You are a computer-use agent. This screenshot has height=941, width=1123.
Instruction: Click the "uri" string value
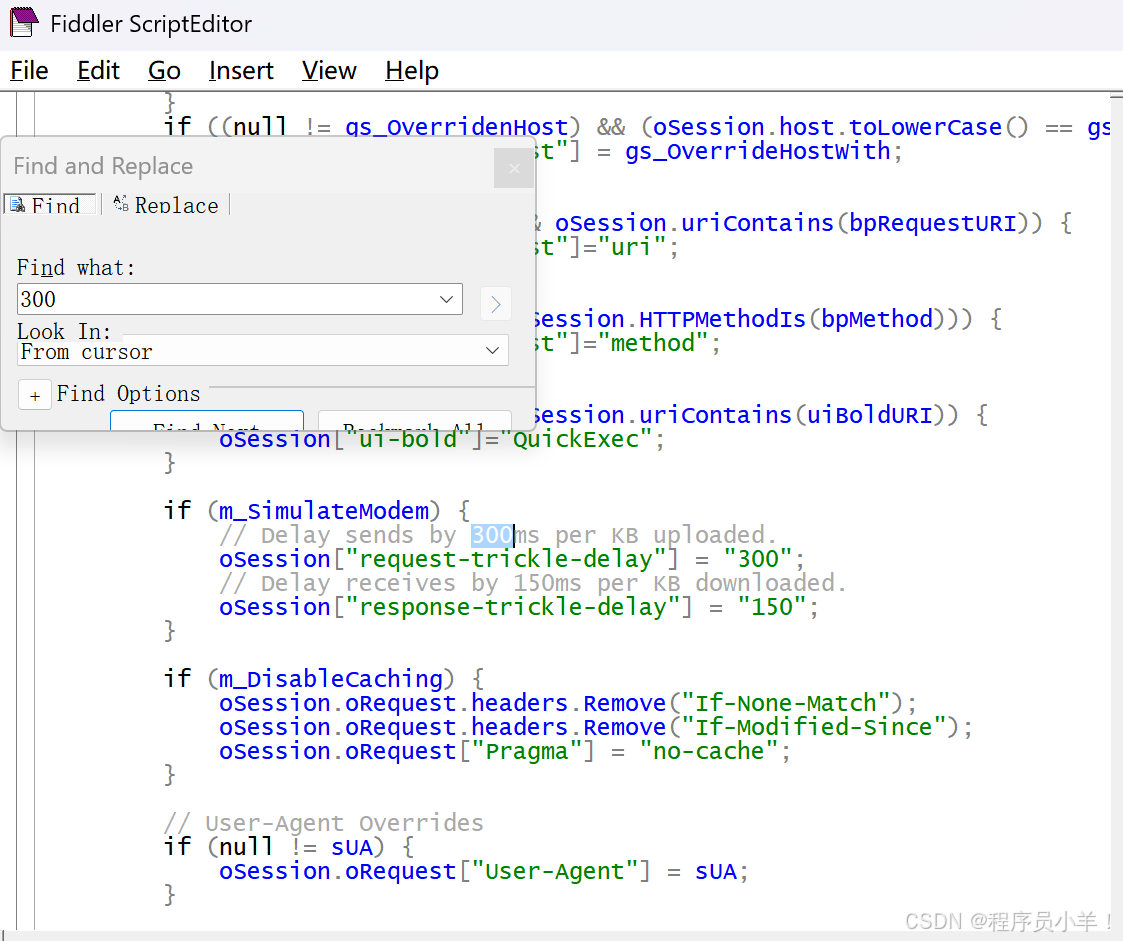pyautogui.click(x=632, y=246)
